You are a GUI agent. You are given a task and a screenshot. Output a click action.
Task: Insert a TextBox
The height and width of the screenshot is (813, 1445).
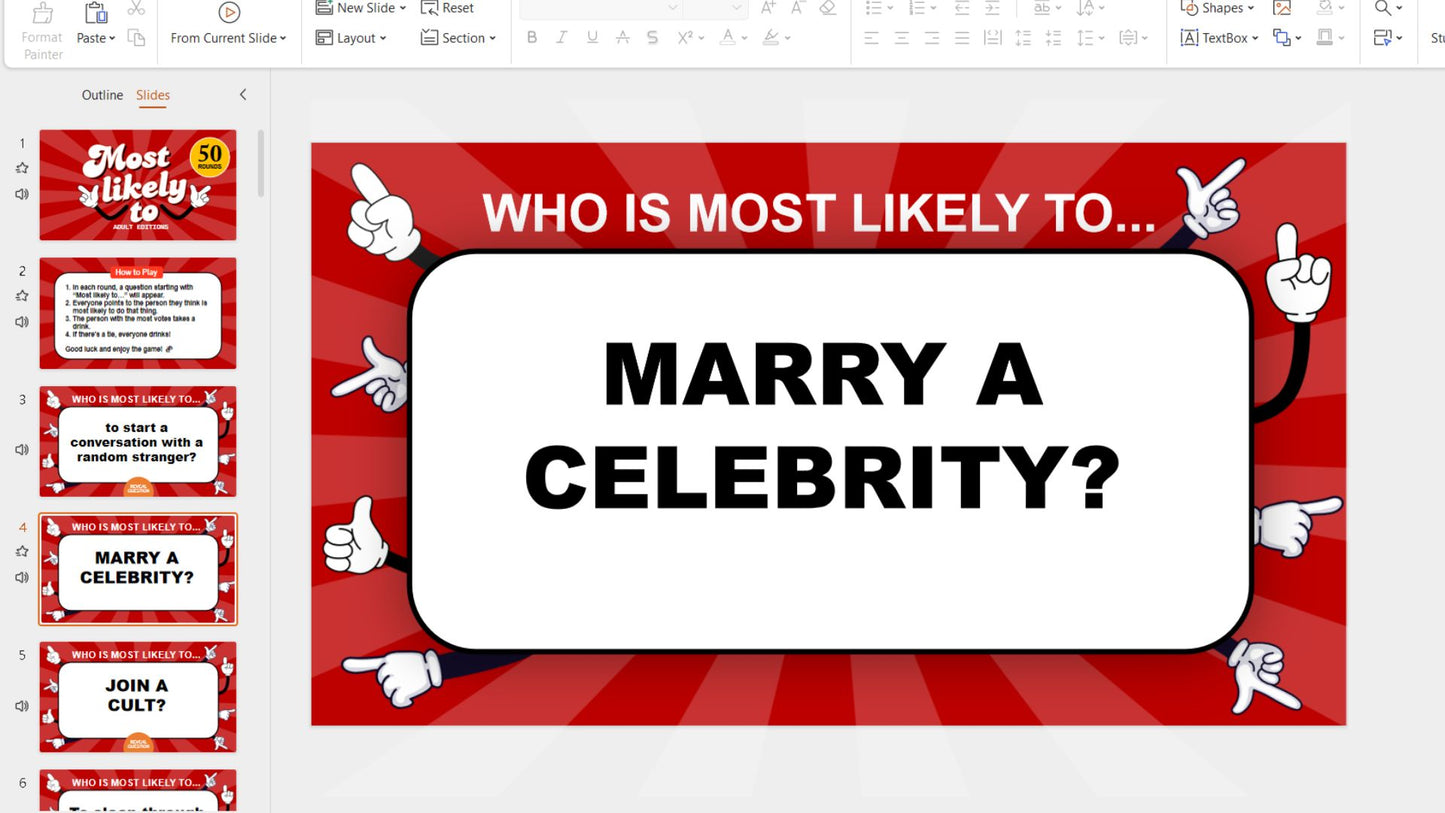point(1216,38)
